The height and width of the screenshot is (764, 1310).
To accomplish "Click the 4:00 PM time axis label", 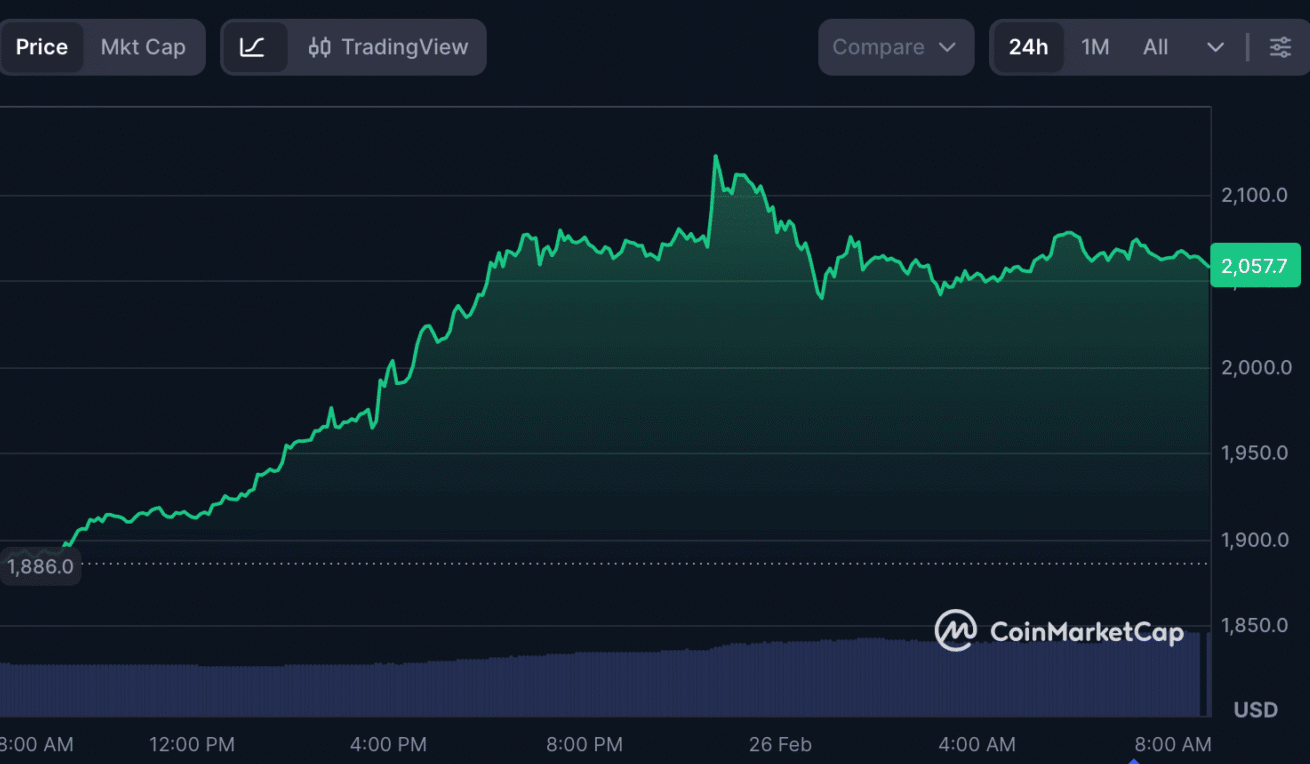I will click(389, 744).
